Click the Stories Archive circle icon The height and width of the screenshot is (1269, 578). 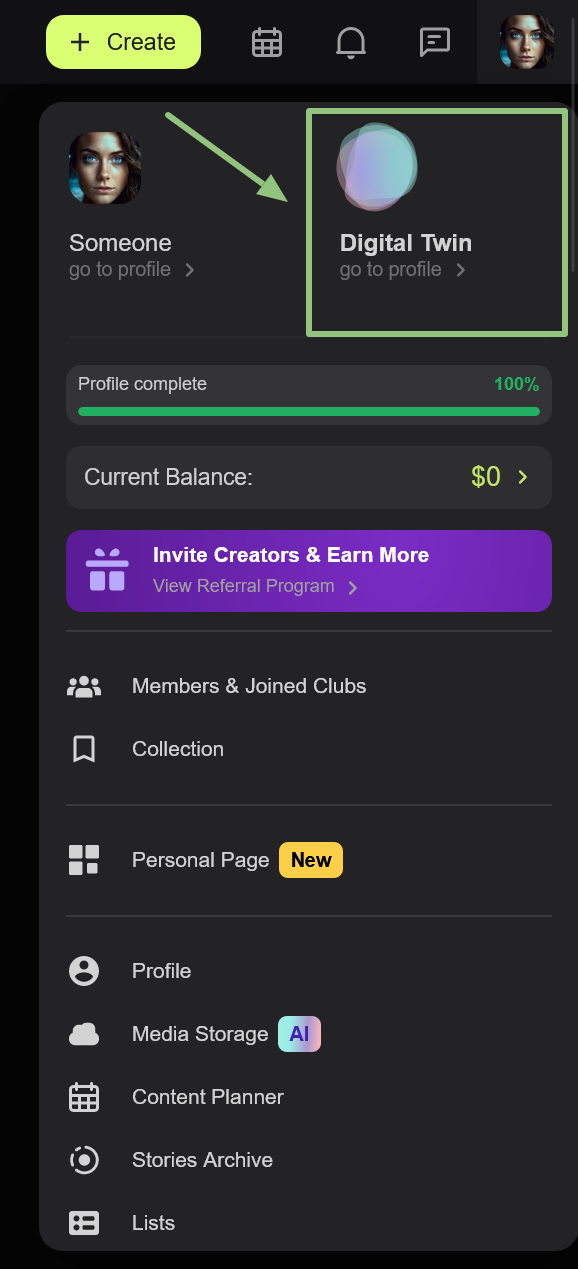(x=84, y=1160)
